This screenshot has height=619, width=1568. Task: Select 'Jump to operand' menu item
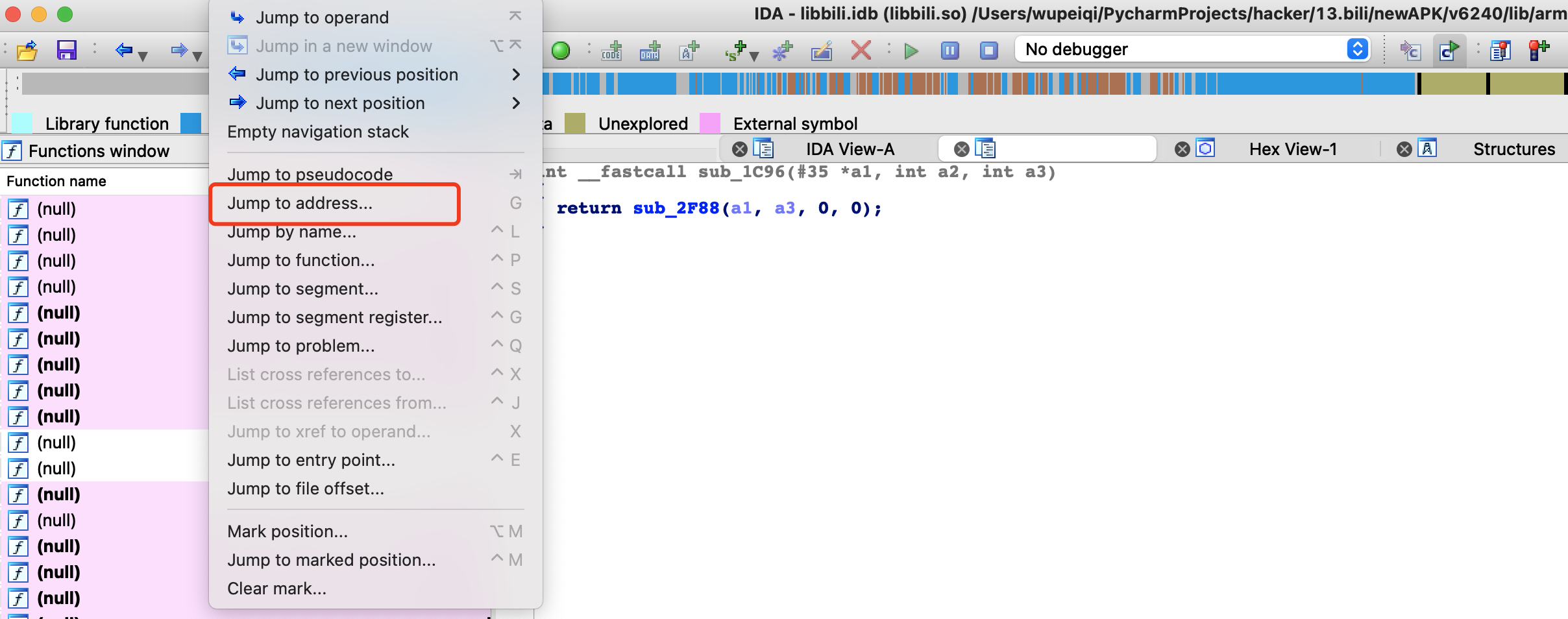coord(375,18)
